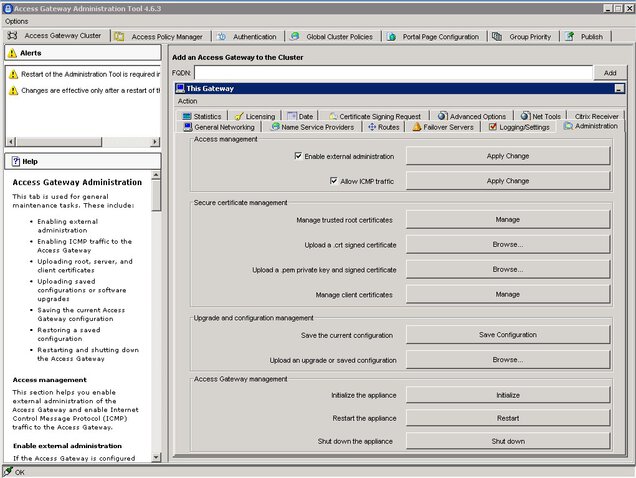Screen dimensions: 636x478
Task: Select the Net Tools icon
Action: (525, 116)
